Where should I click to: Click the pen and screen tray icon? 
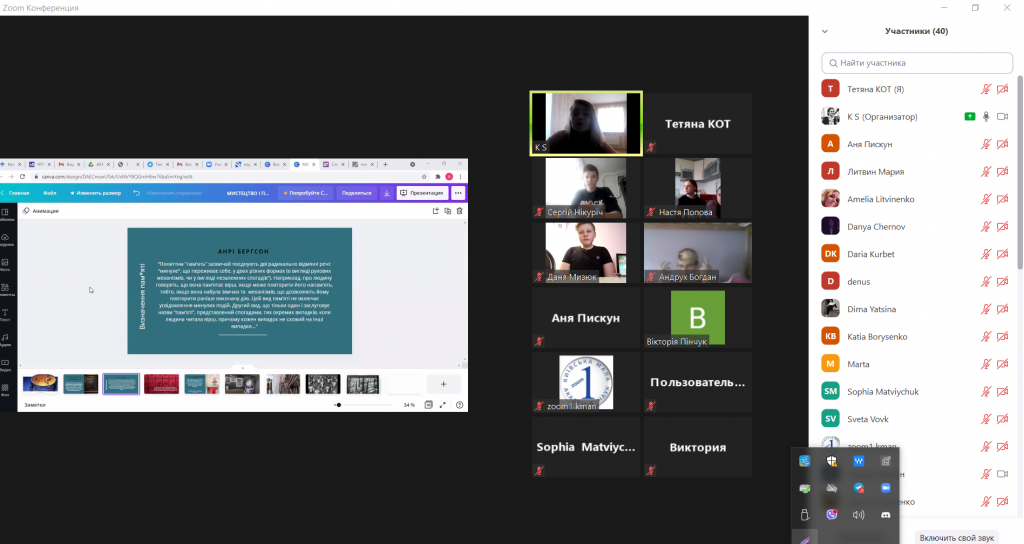886,461
